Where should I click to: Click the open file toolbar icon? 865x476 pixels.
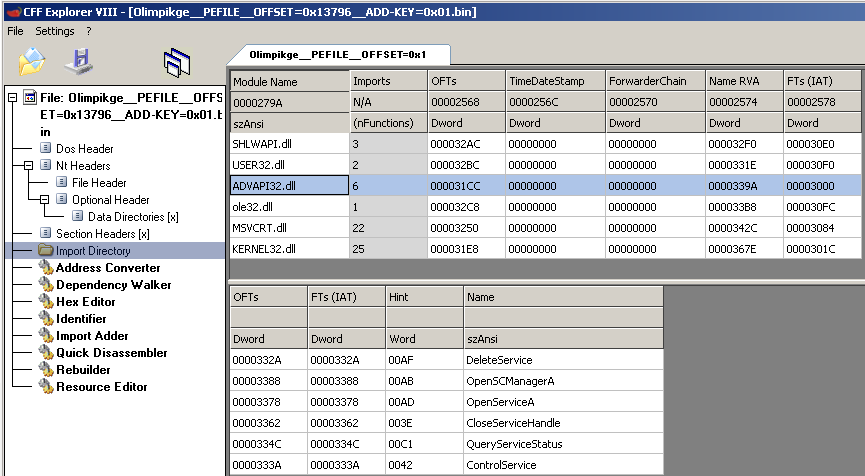[x=32, y=61]
